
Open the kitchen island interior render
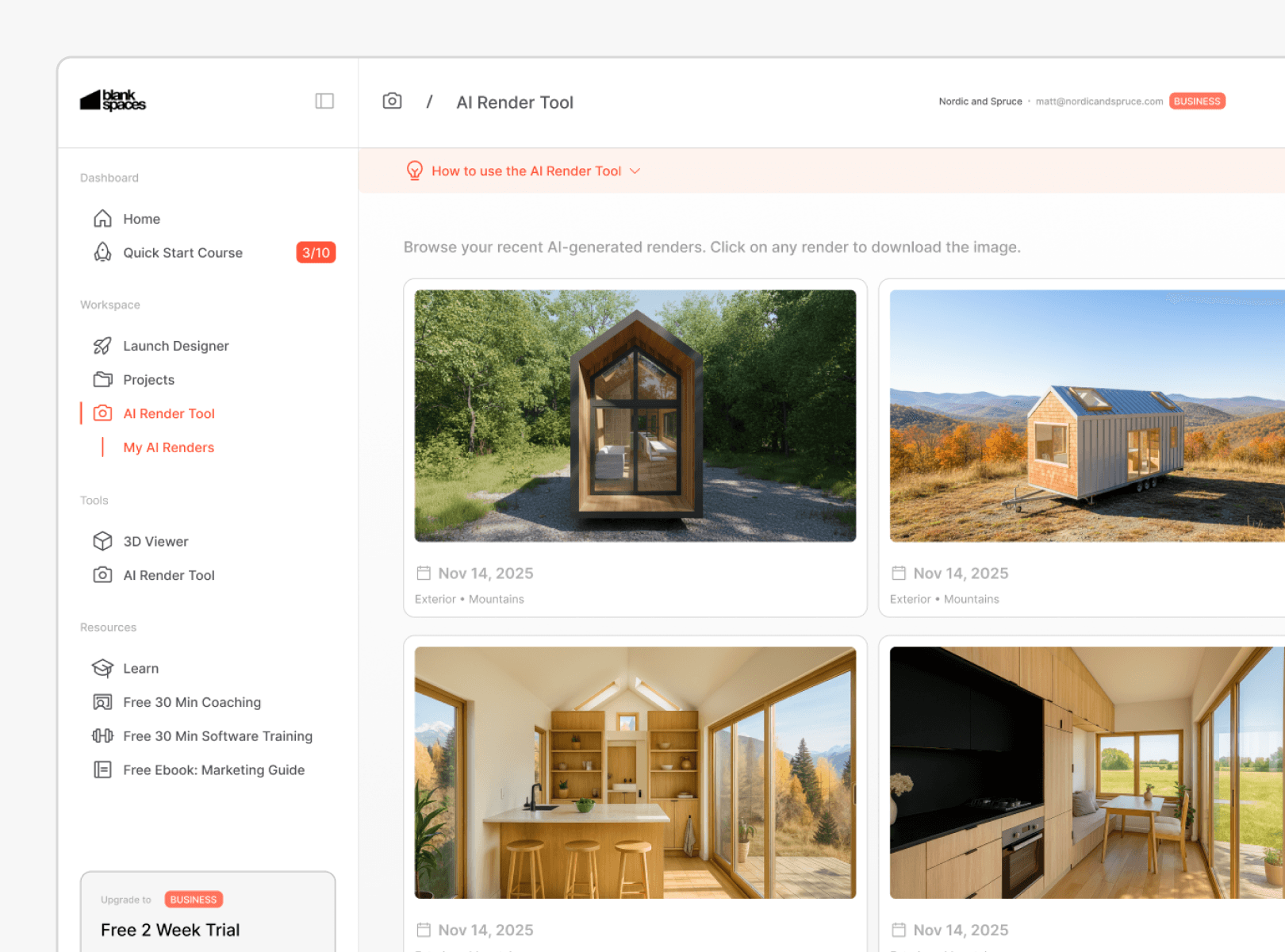[x=635, y=773]
